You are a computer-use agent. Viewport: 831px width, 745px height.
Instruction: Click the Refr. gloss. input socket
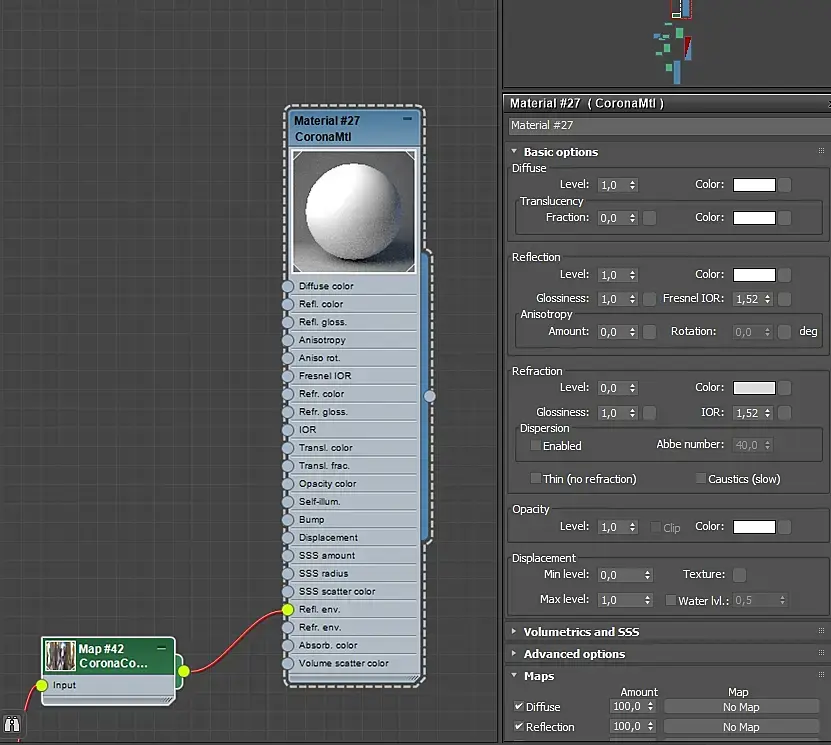(287, 412)
